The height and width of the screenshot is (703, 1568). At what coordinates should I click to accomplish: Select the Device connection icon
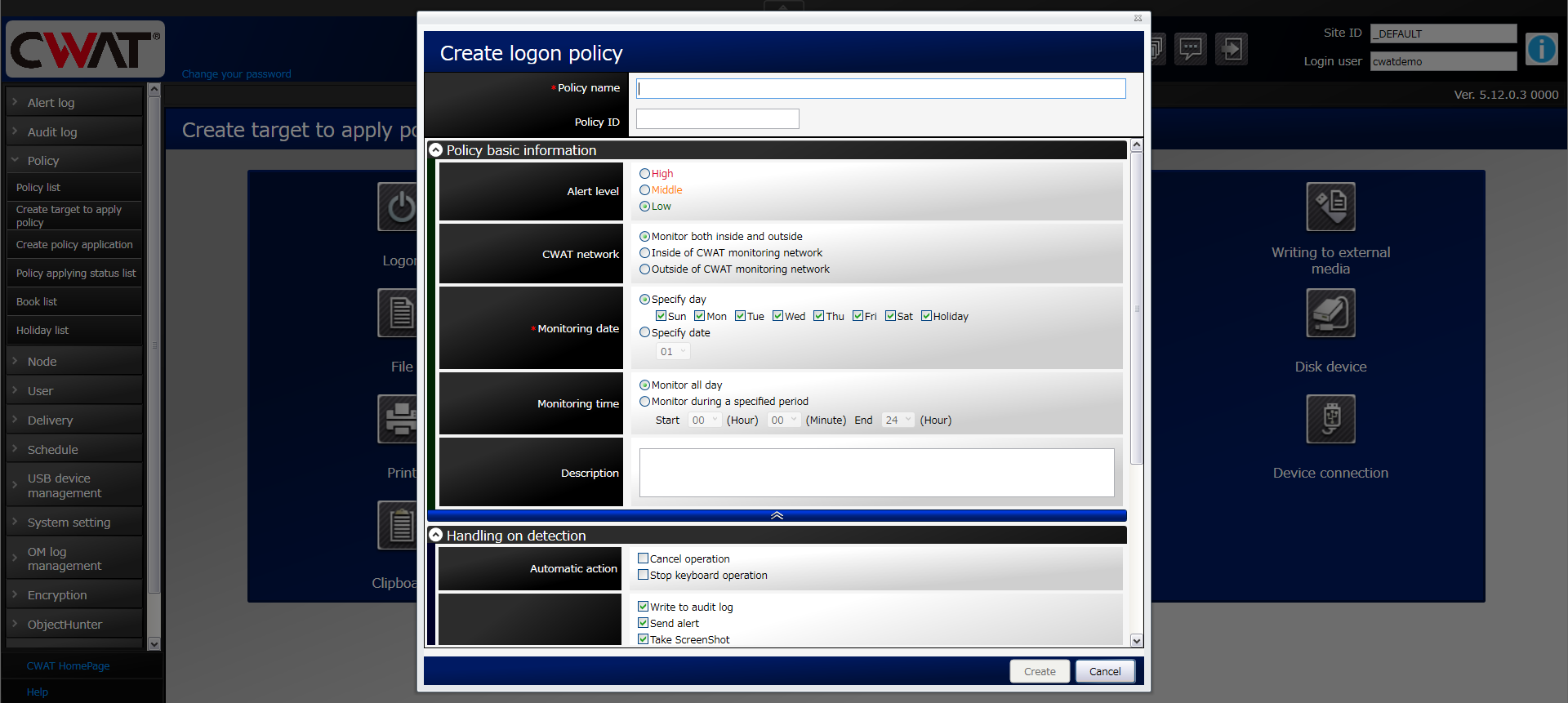tap(1330, 419)
